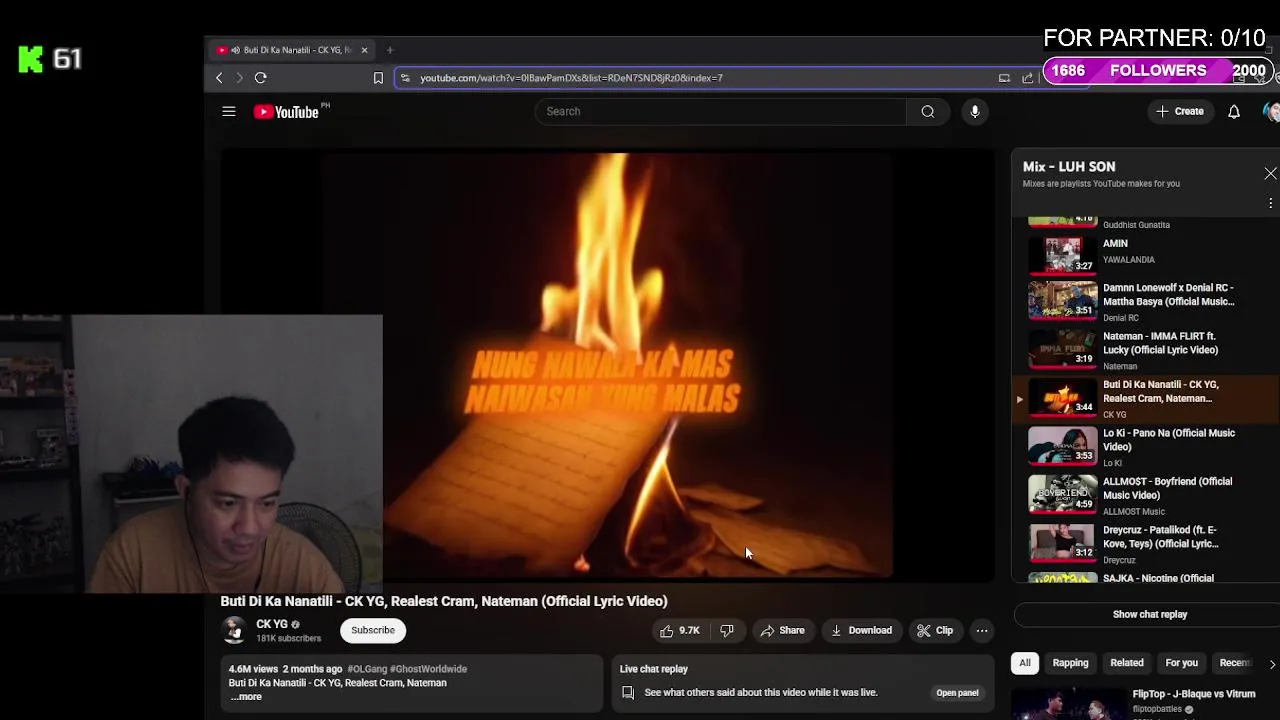Screen dimensions: 1280x720
Task: Play Lo Ki - Pano Na video
Action: pos(1145,447)
